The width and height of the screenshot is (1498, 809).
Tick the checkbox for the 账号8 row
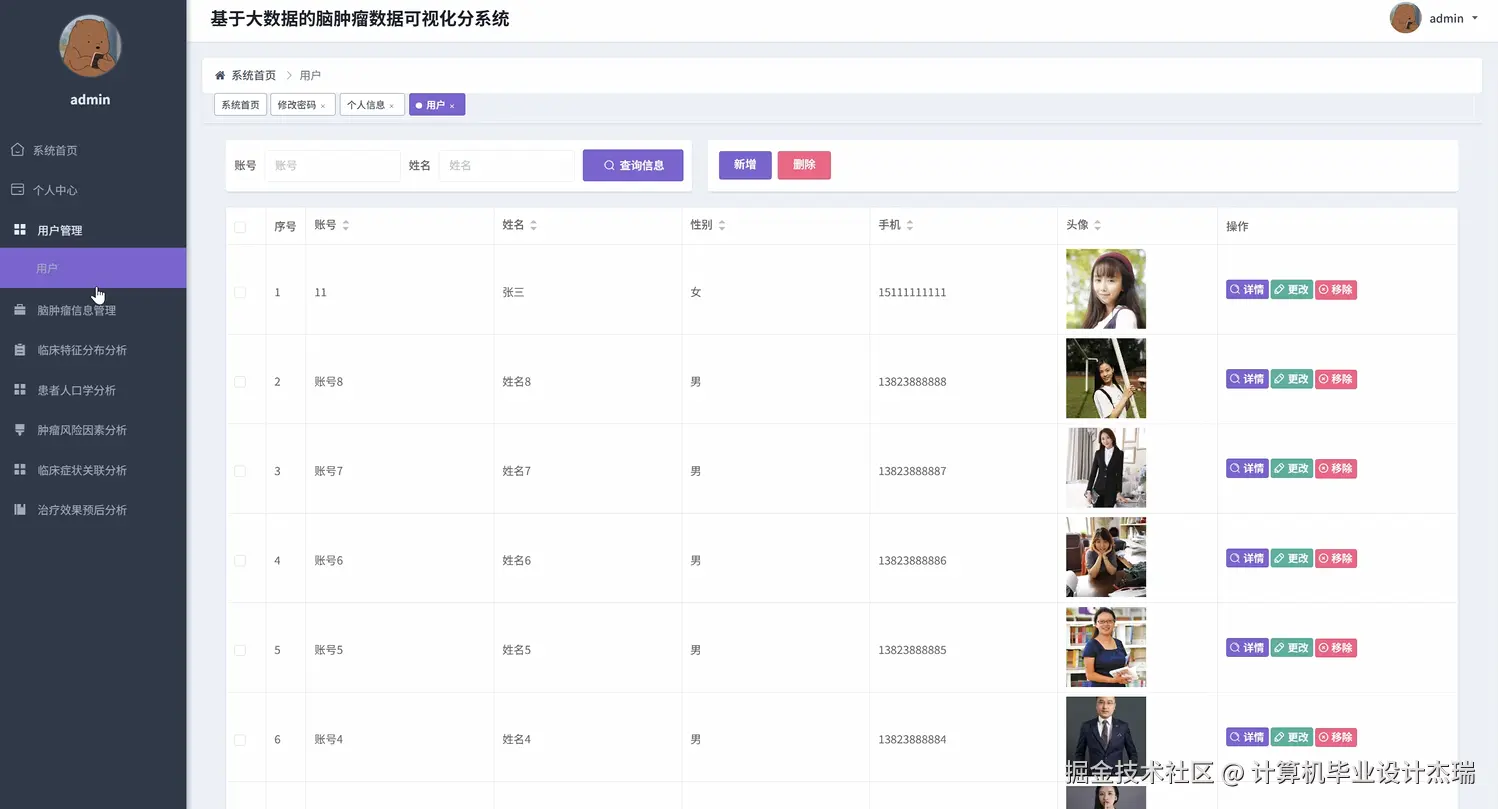point(240,382)
